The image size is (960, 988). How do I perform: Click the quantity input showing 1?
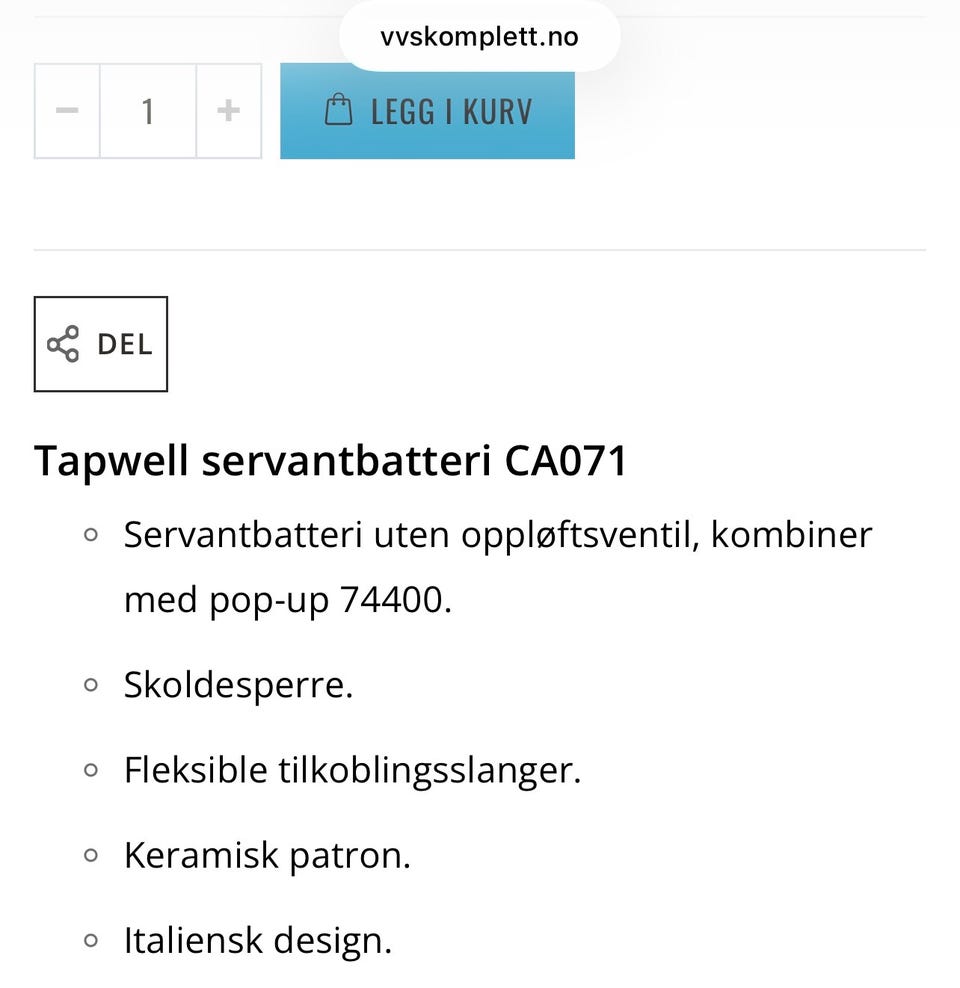pos(148,110)
